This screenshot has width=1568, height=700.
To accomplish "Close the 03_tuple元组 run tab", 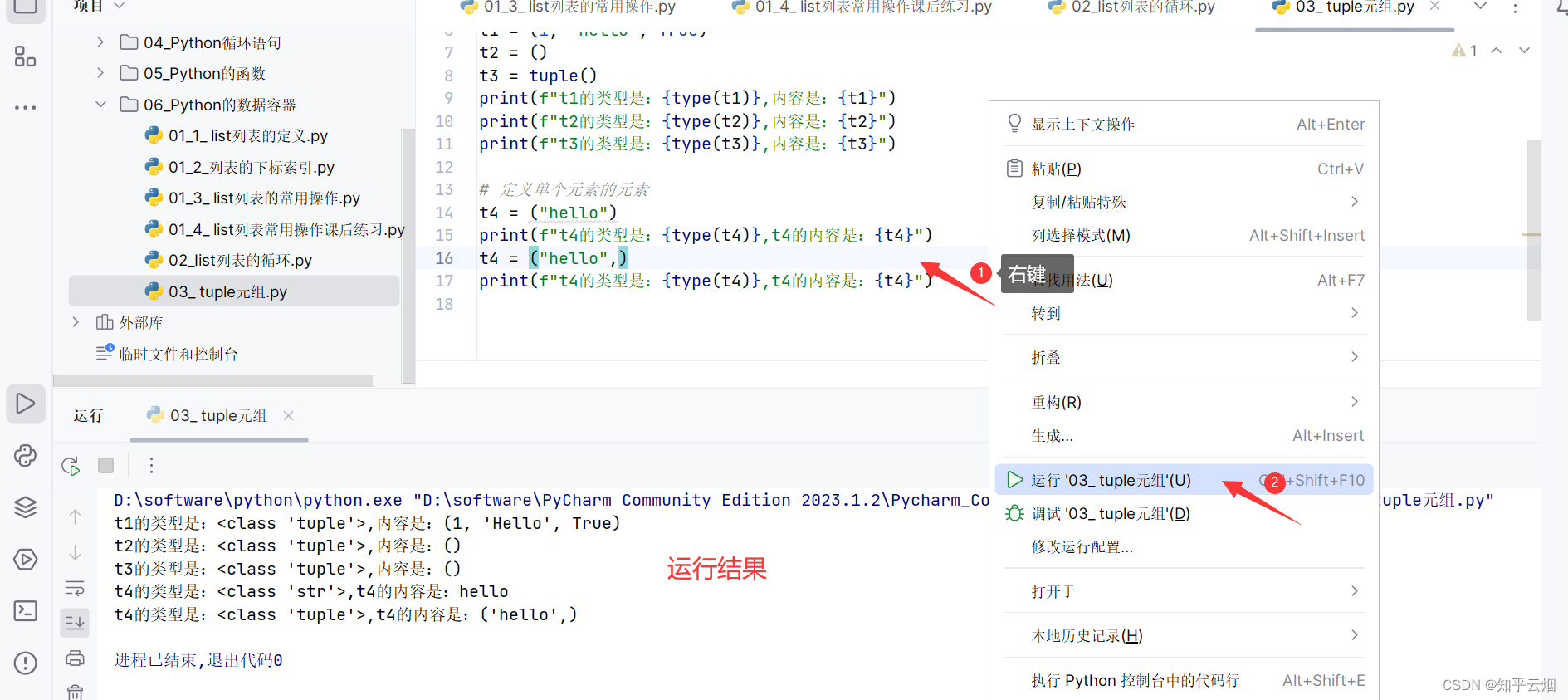I will [288, 415].
